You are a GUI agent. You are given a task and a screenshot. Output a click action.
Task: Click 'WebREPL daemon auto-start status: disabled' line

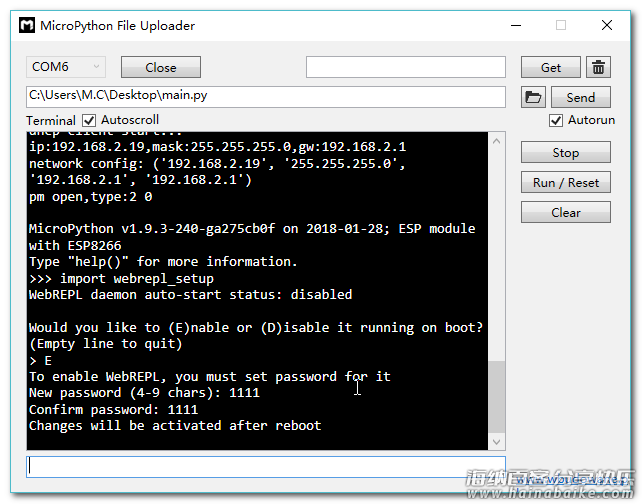pos(190,295)
